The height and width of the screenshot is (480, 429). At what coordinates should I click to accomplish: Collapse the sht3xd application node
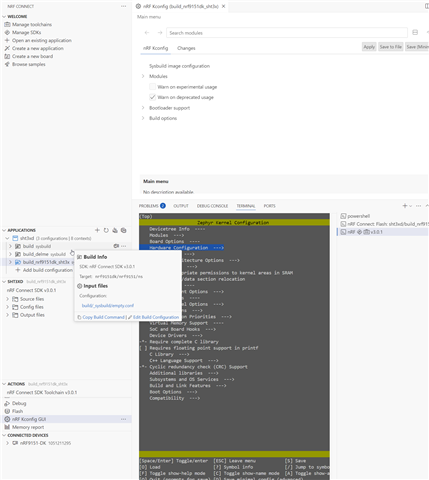coord(7,239)
